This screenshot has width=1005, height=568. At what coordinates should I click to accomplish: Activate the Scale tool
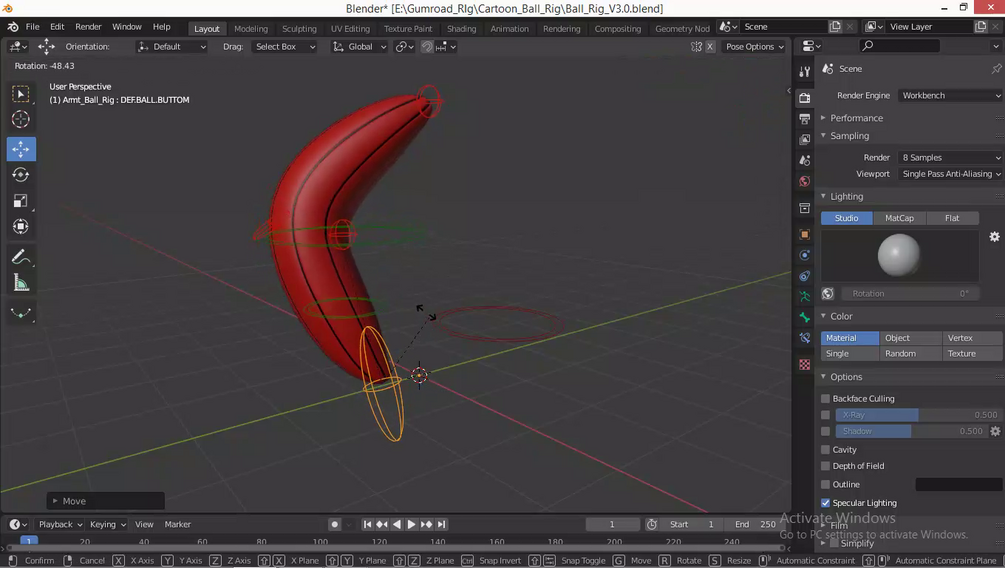21,201
